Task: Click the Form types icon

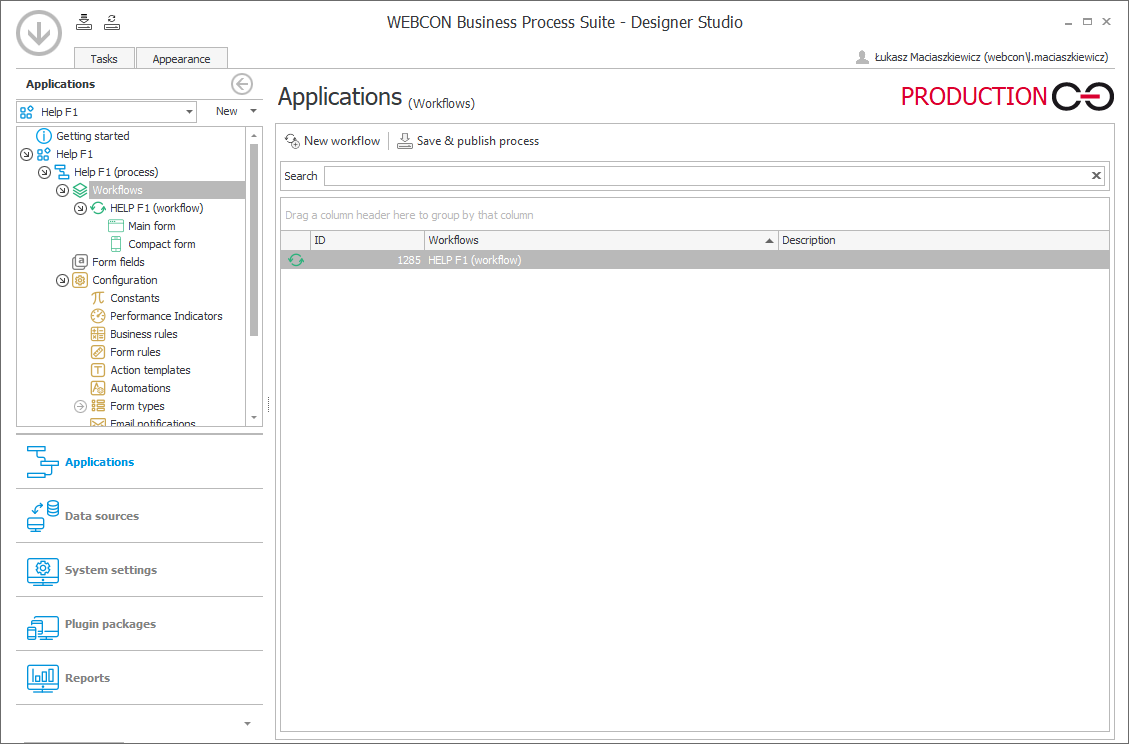Action: tap(98, 406)
